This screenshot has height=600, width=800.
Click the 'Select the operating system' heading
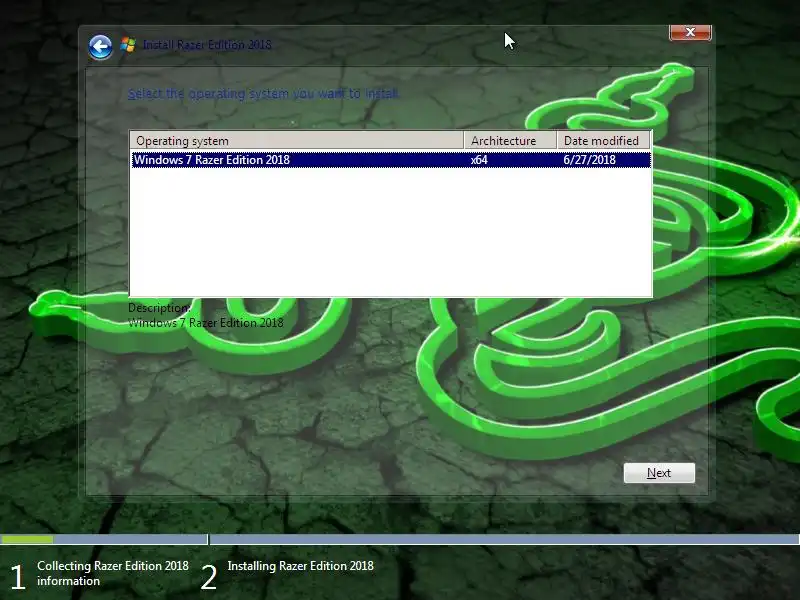tap(264, 94)
